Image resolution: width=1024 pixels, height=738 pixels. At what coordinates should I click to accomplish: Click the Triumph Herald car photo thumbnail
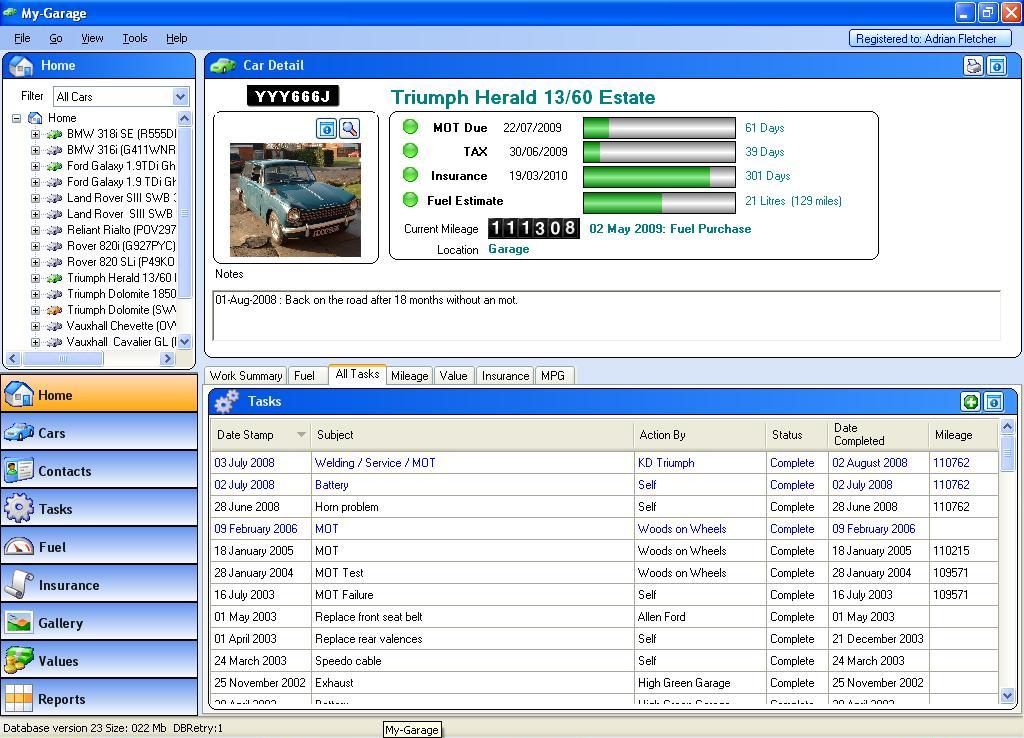point(295,200)
